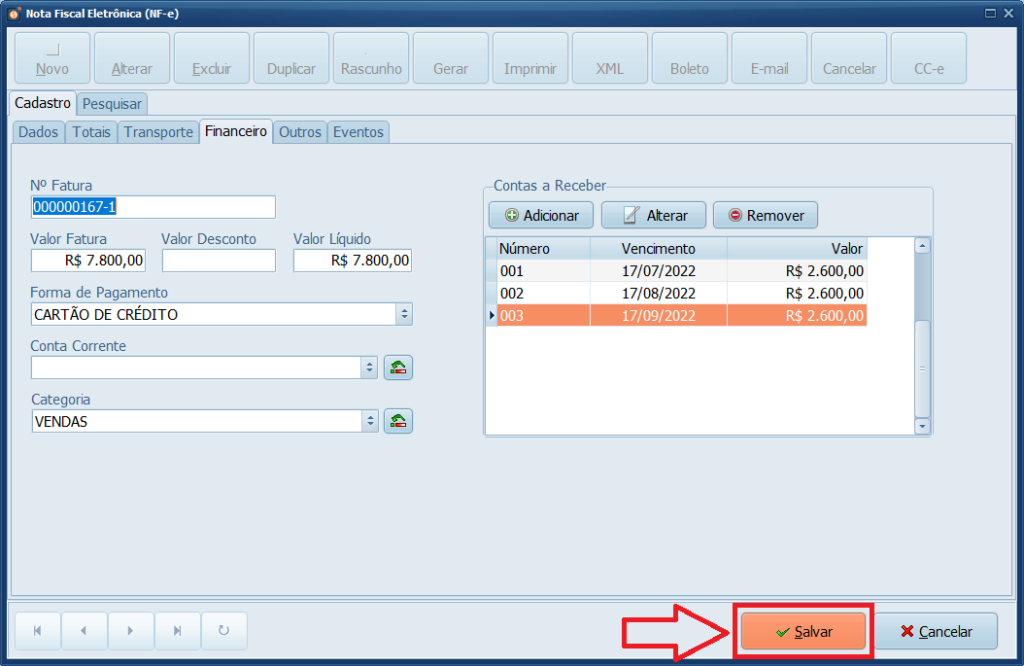Click the Nº Fatura input field
This screenshot has width=1024, height=666.
click(x=153, y=207)
